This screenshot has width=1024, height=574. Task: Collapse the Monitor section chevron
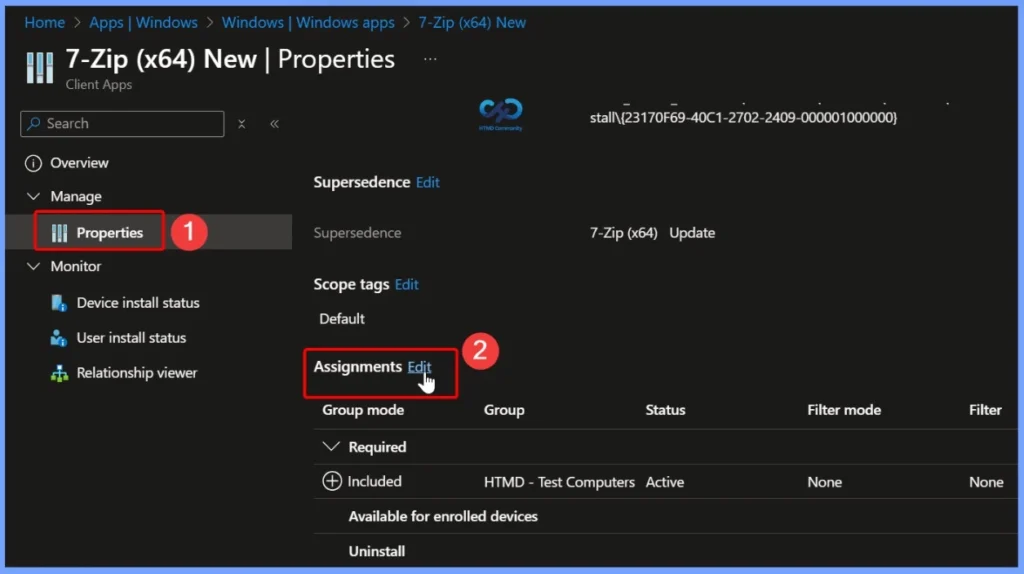tap(33, 266)
